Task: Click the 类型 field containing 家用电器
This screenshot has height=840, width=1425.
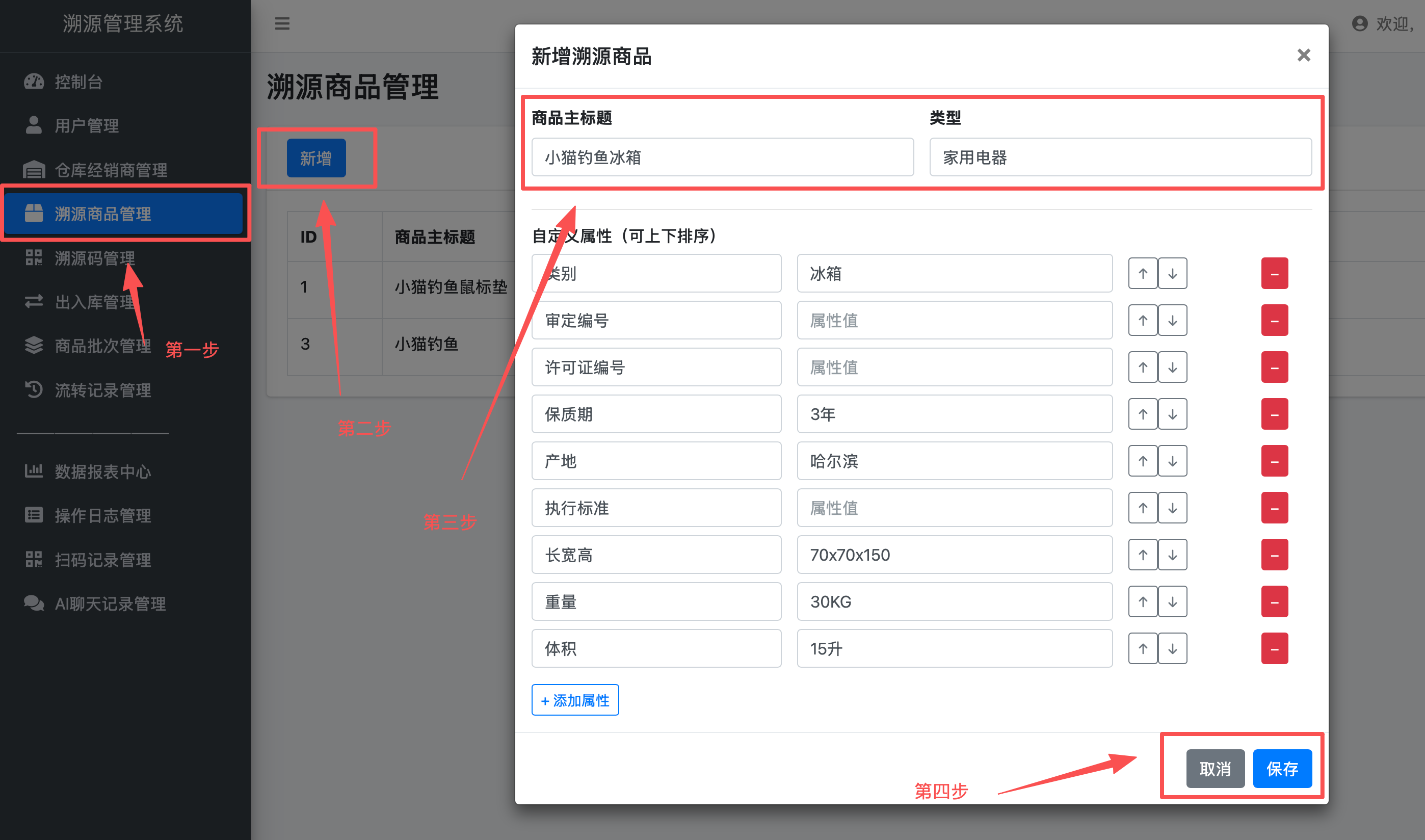Action: point(1120,157)
